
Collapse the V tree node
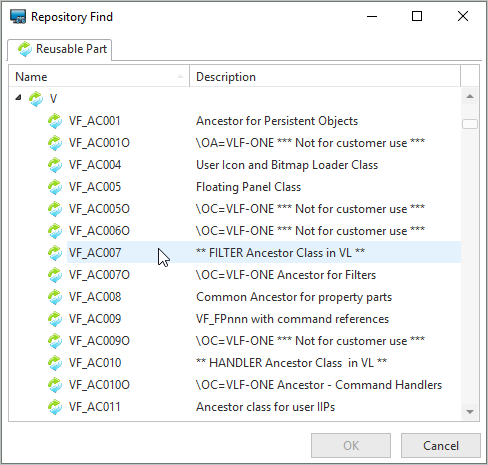pyautogui.click(x=18, y=97)
